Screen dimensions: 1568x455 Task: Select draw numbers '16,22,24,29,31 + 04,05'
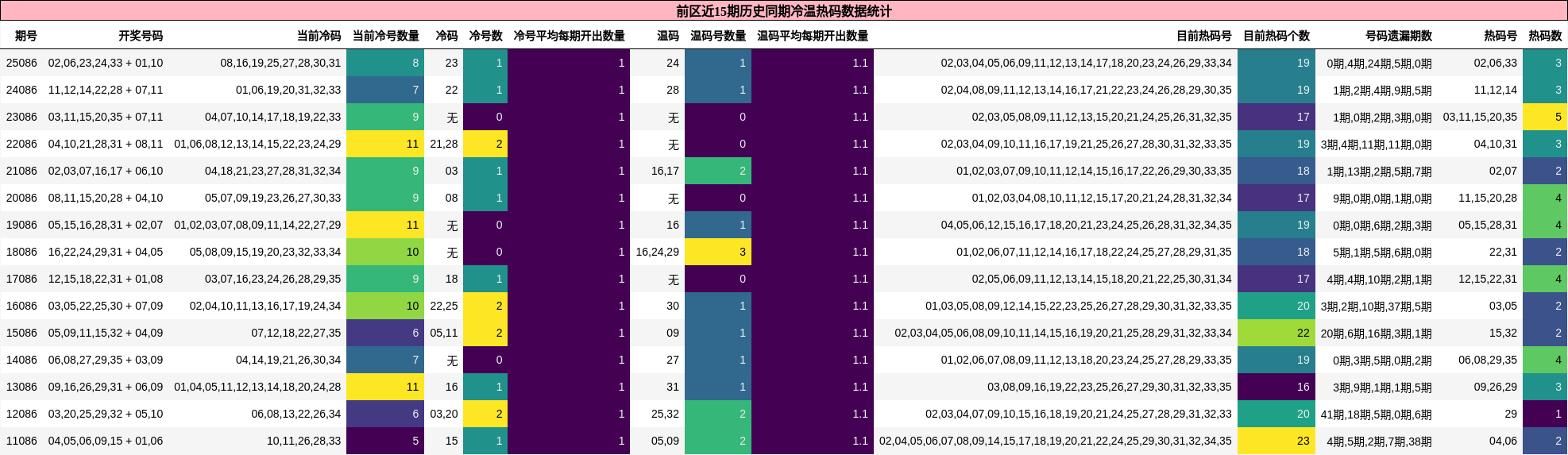106,252
